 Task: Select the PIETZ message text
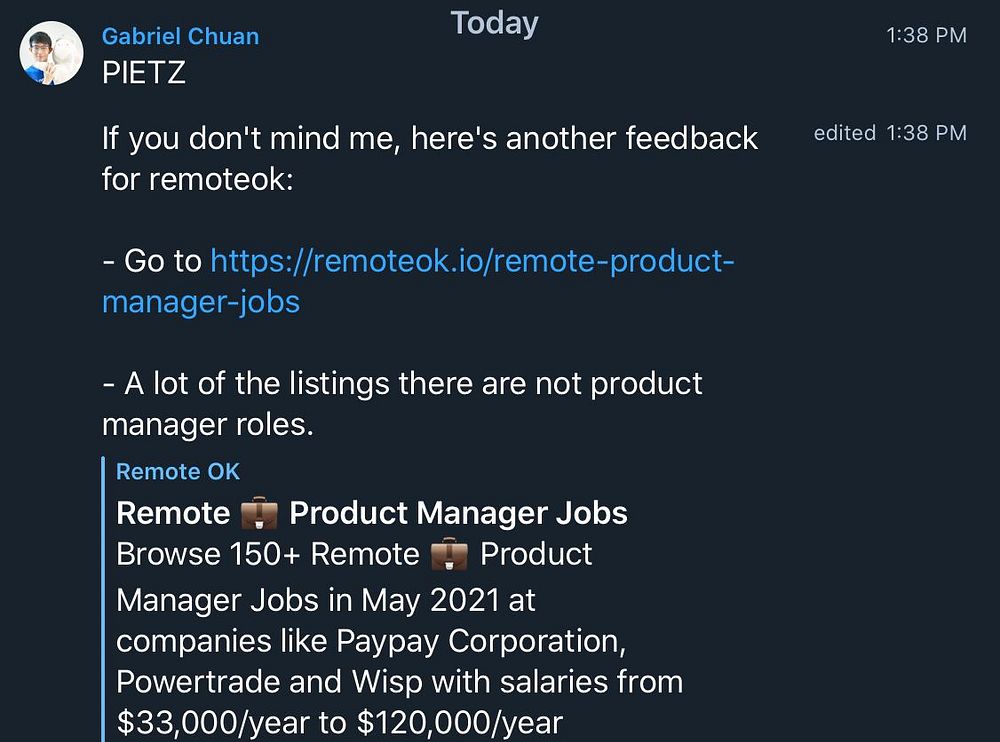click(144, 75)
